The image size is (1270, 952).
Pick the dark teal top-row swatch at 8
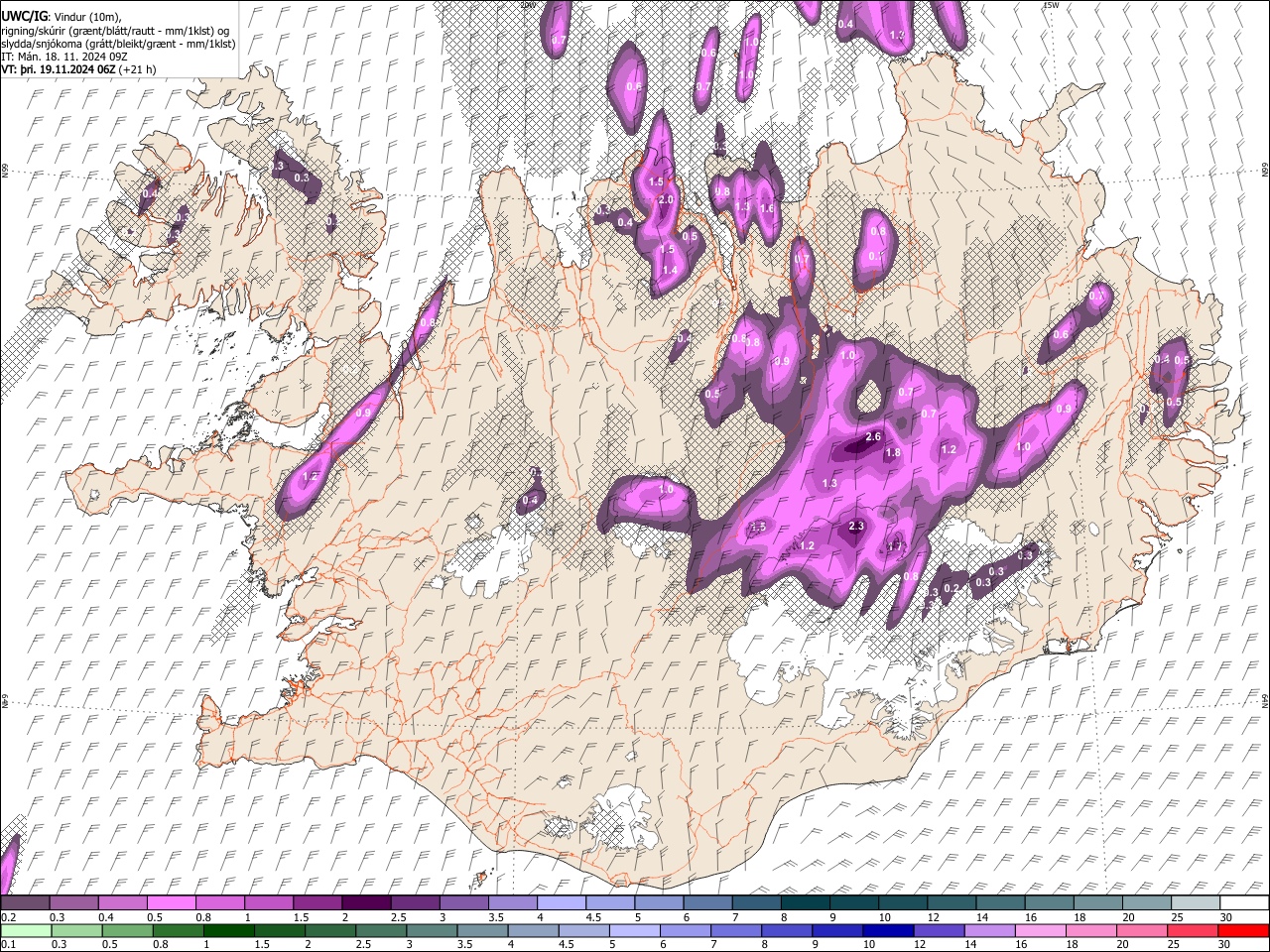805,902
